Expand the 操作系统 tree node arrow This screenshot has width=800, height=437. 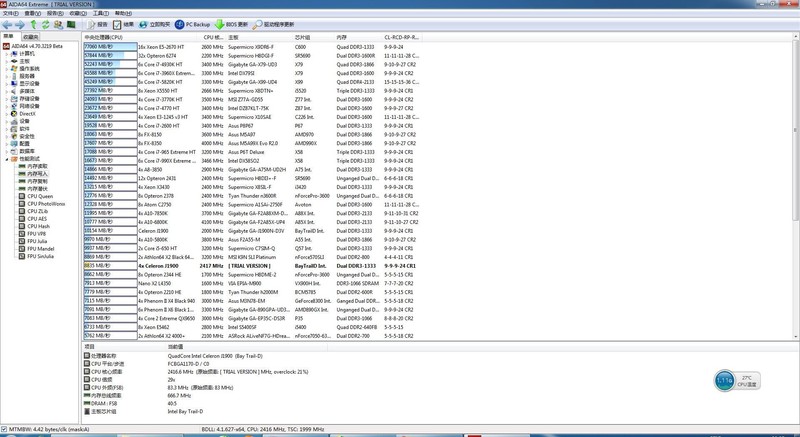7,68
